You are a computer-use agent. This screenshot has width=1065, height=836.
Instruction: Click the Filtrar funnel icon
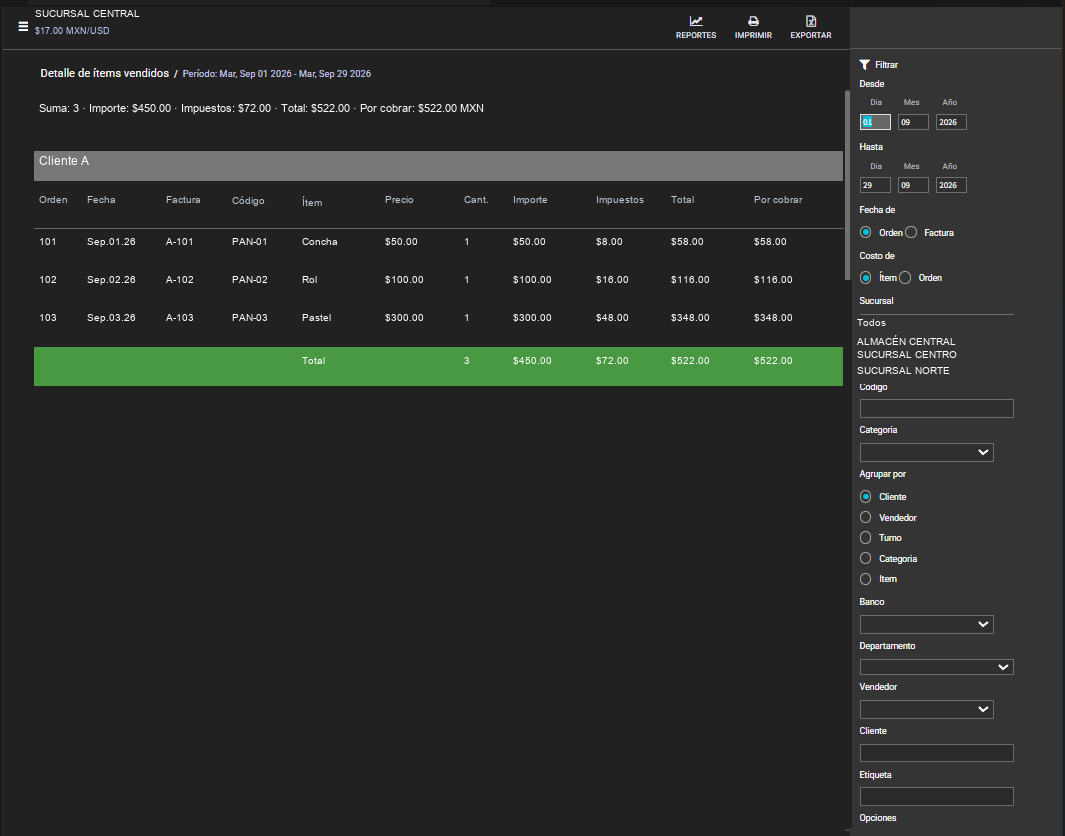tap(865, 65)
